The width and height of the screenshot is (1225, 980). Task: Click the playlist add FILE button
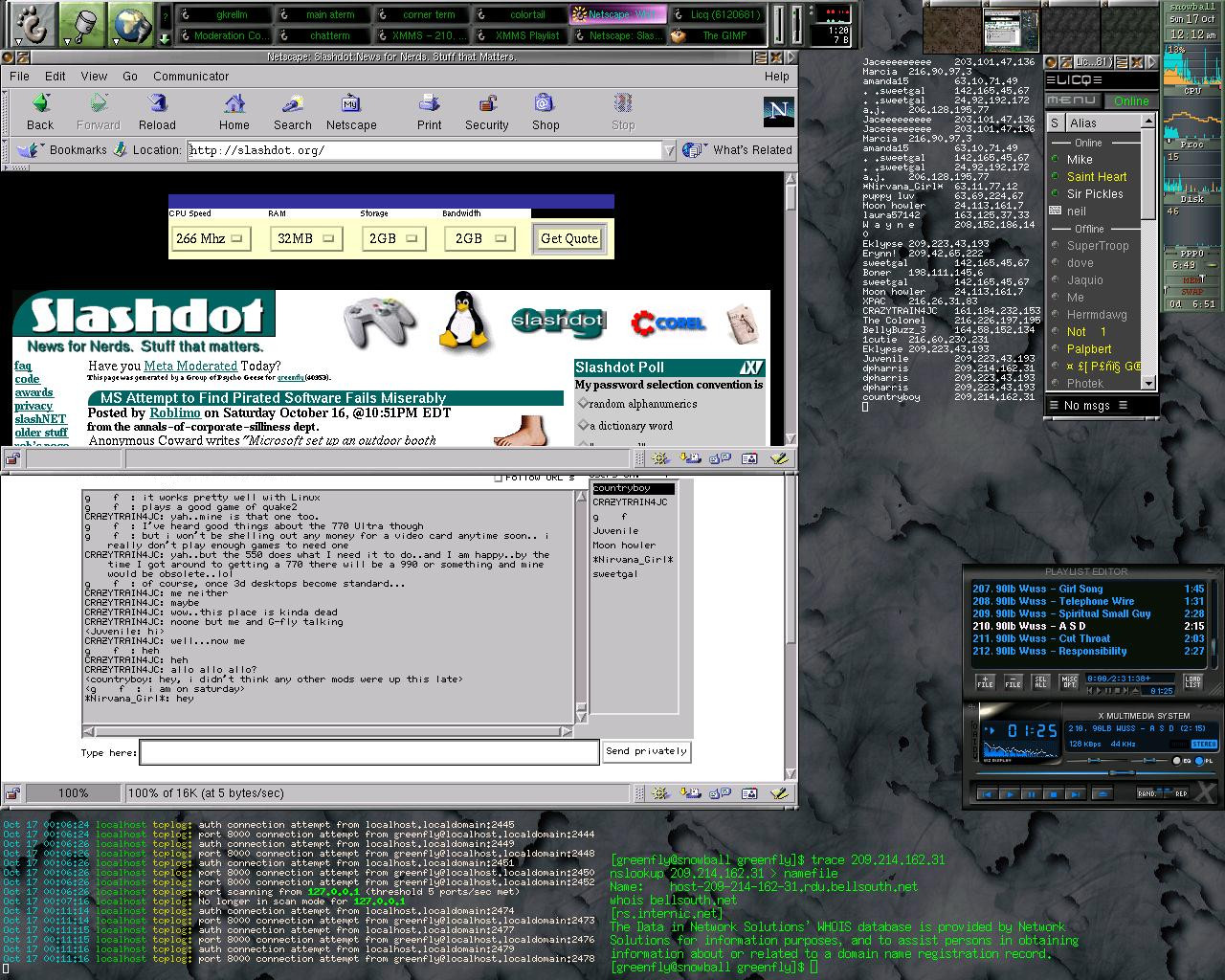[x=985, y=682]
